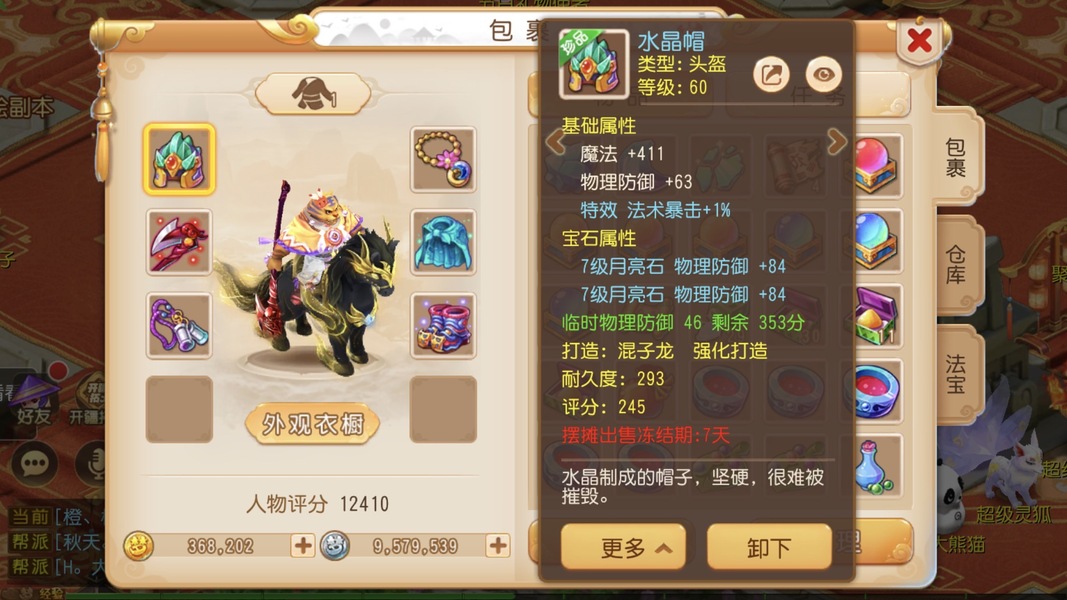Select the bead necklace equipment slot

coord(443,159)
